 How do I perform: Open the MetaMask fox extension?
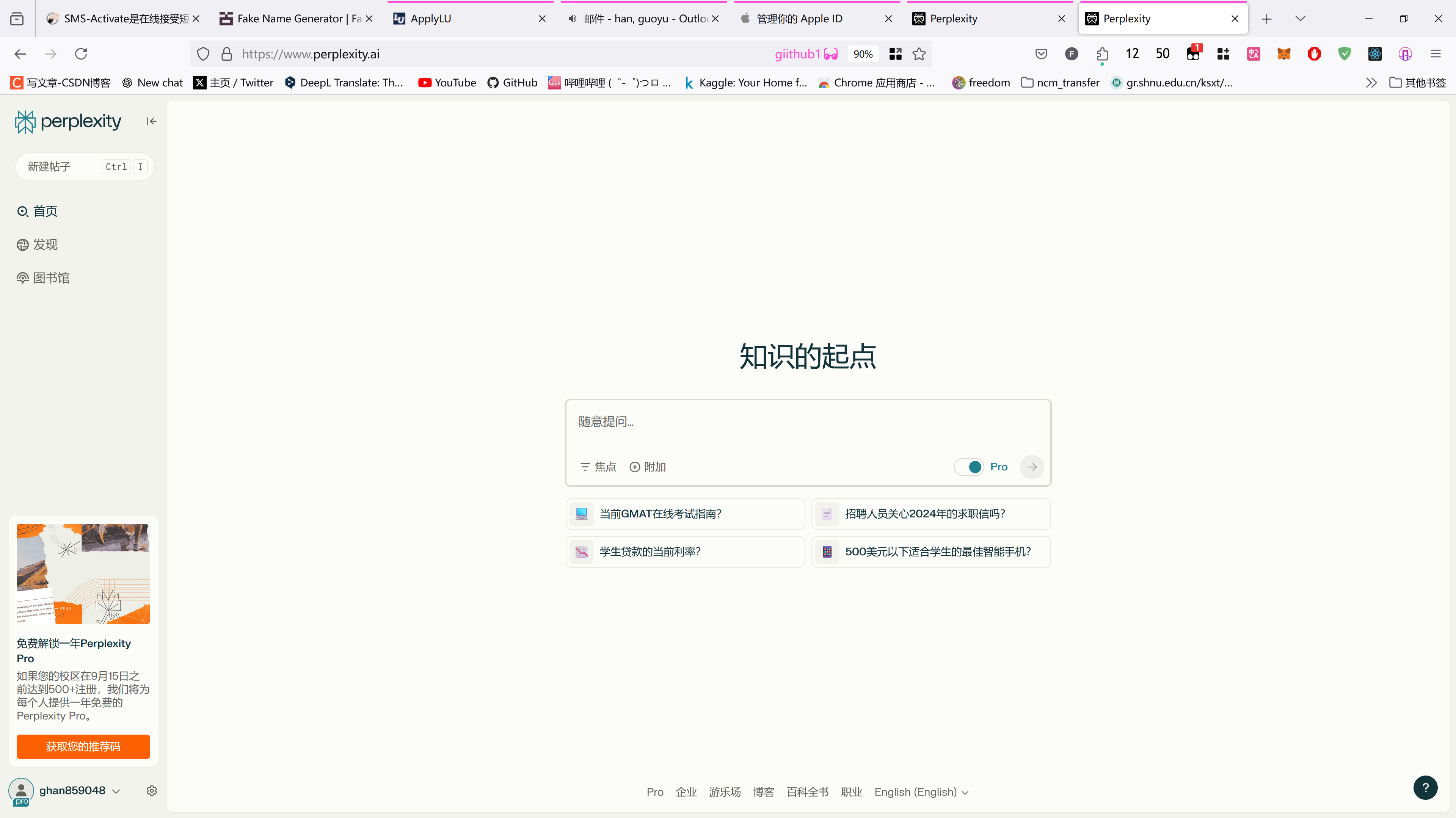coord(1283,54)
